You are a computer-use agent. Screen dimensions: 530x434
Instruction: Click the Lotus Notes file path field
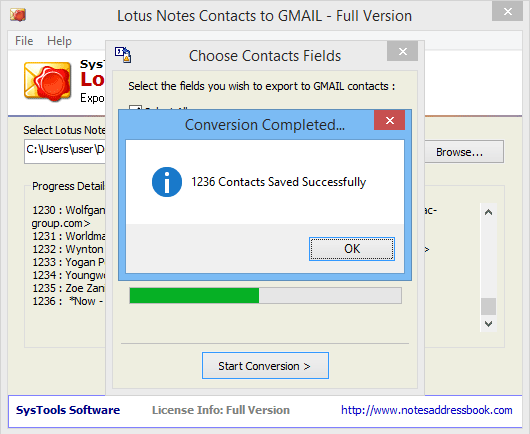[x=65, y=150]
